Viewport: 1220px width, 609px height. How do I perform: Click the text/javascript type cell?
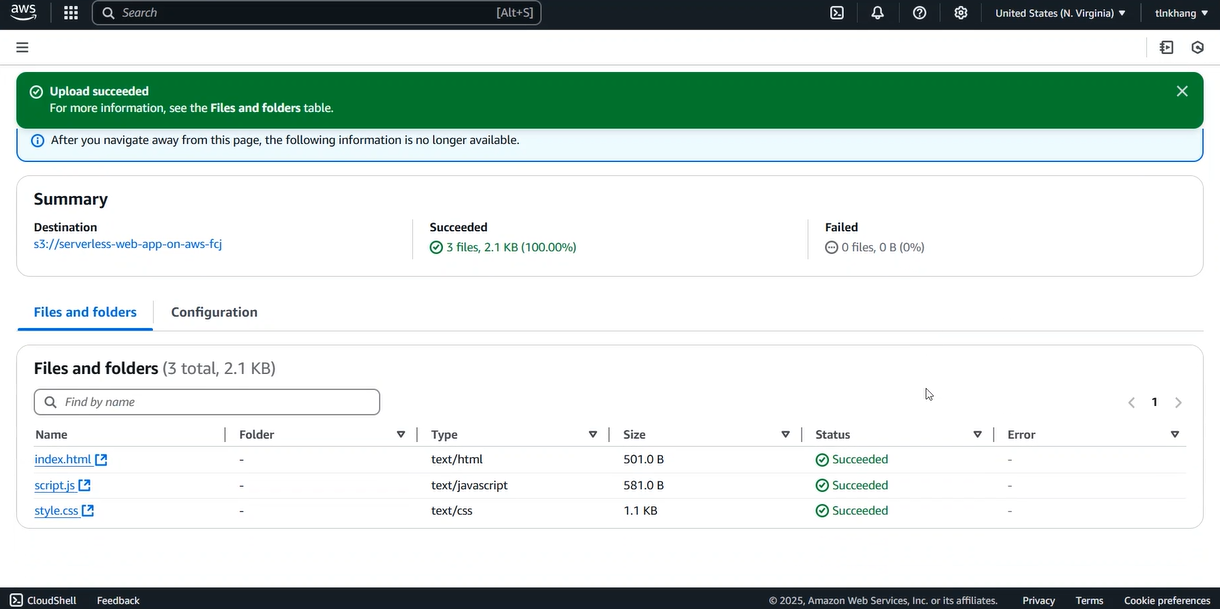(469, 485)
